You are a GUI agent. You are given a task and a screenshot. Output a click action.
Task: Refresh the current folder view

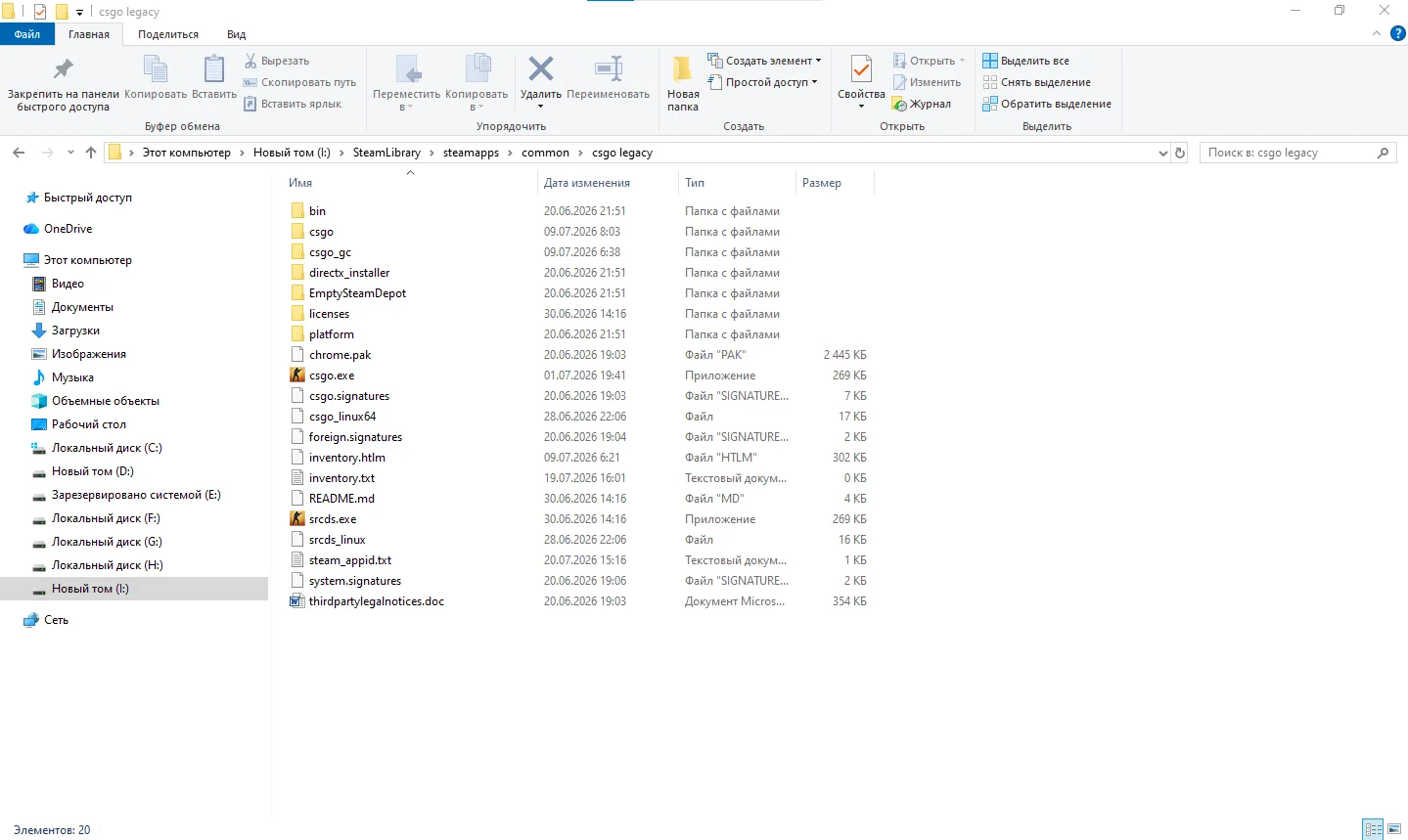coord(1180,153)
